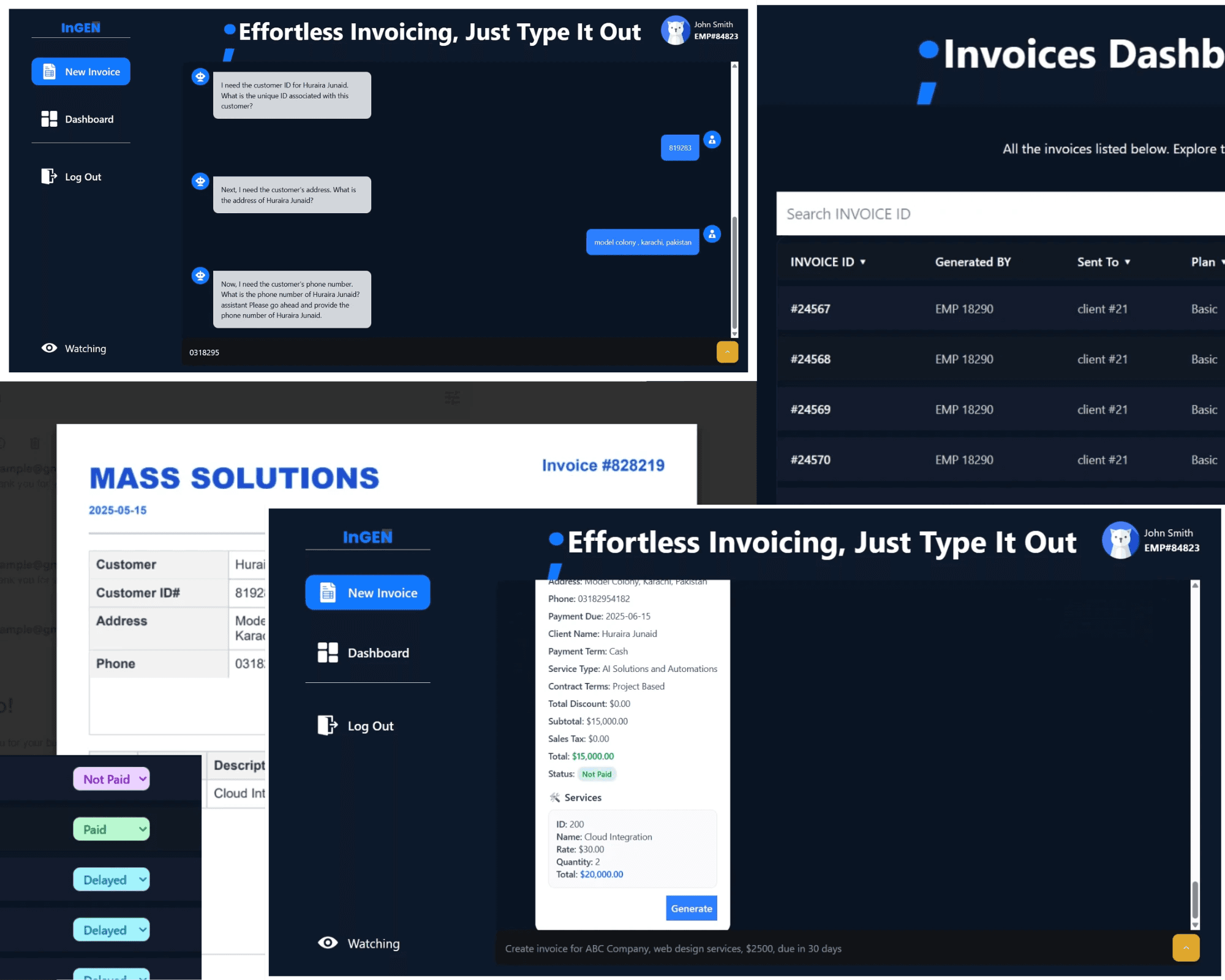1225x980 pixels.
Task: Open the first Delayed status dropdown
Action: point(111,879)
